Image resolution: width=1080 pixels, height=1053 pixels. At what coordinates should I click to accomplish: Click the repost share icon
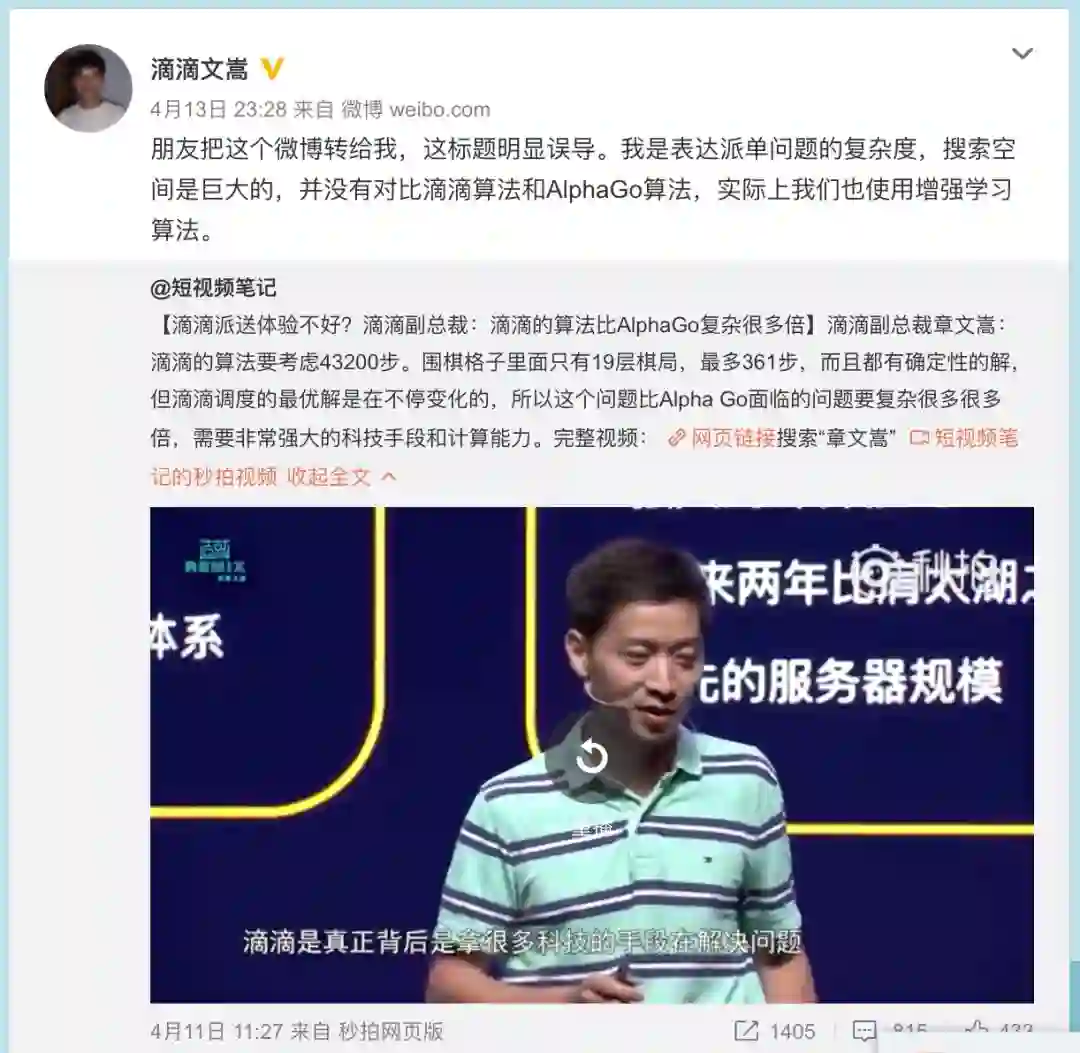746,1031
